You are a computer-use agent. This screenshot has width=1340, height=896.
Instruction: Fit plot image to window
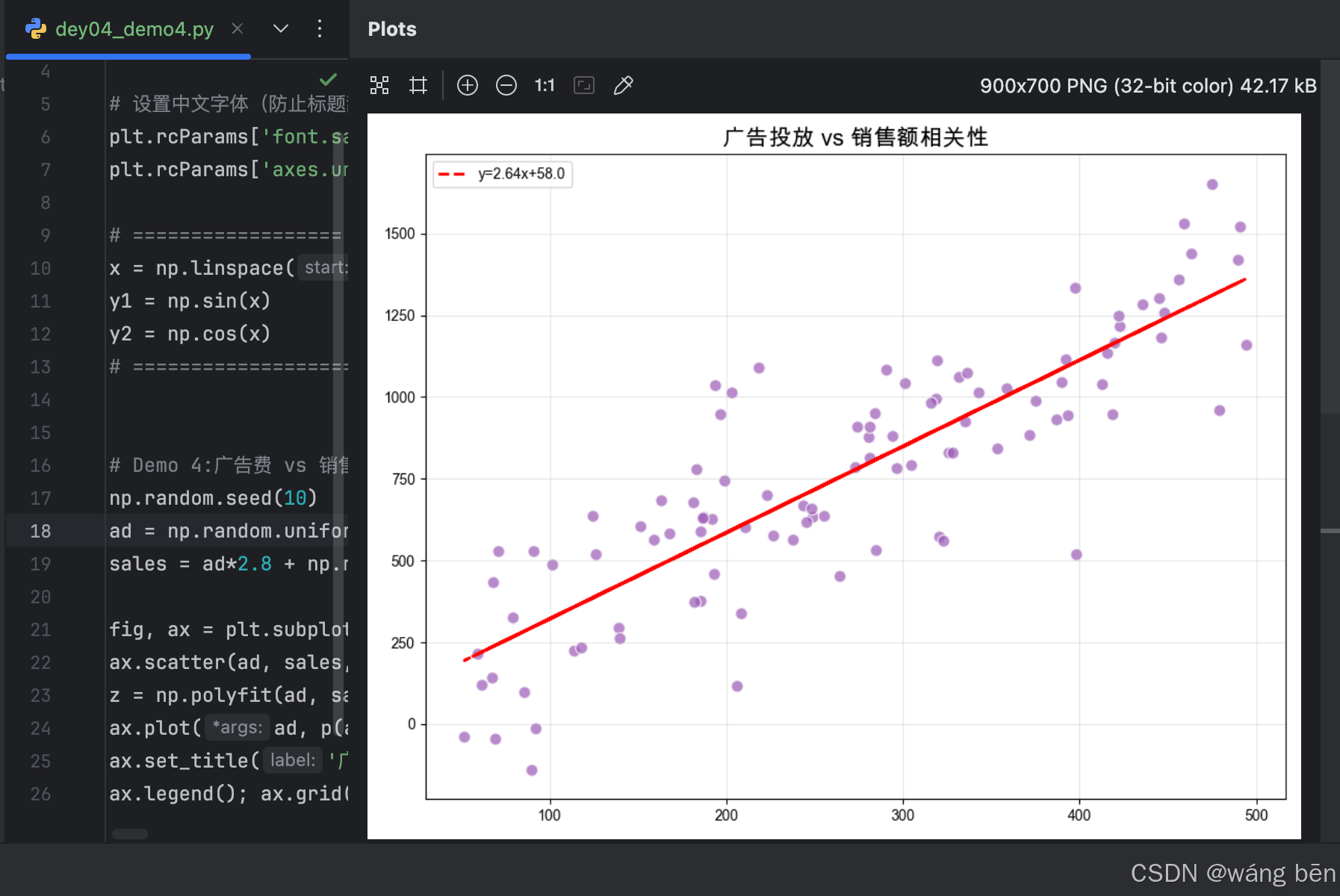click(x=584, y=85)
